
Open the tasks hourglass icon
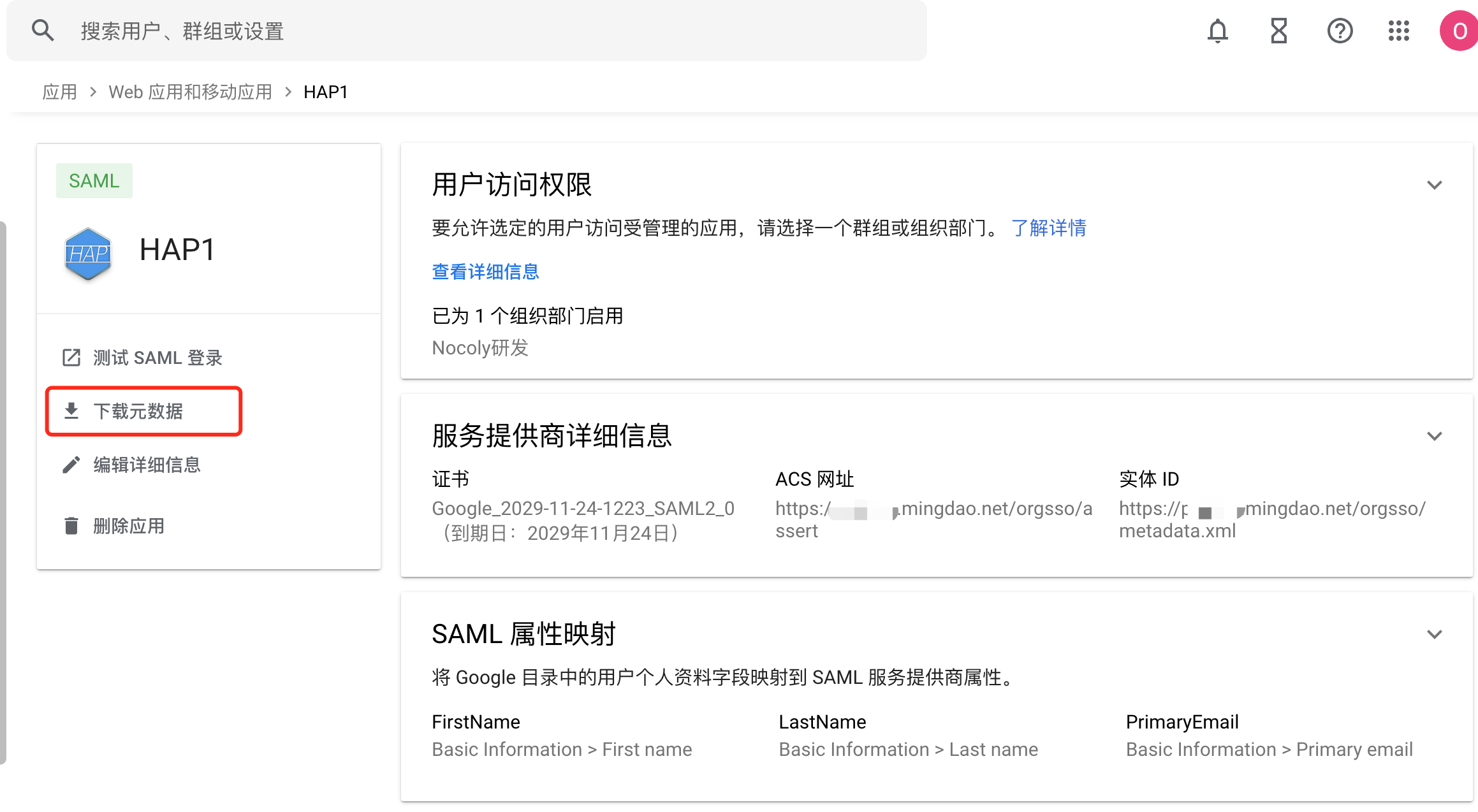[1278, 31]
